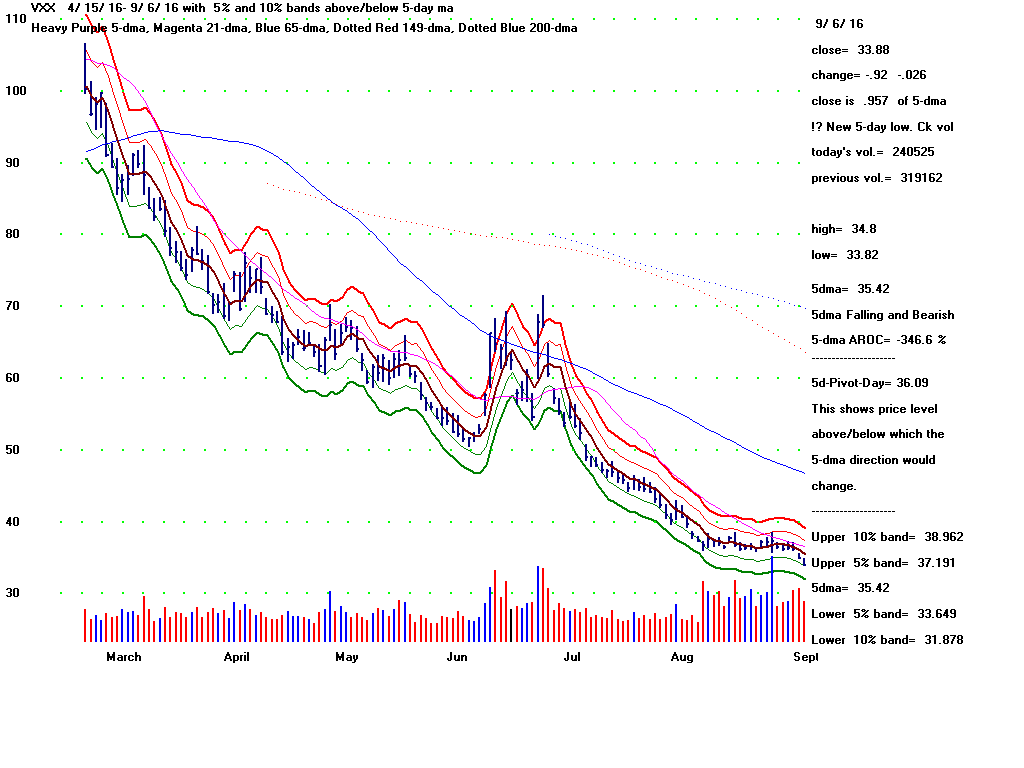Click the Aug month axis label

pos(681,657)
